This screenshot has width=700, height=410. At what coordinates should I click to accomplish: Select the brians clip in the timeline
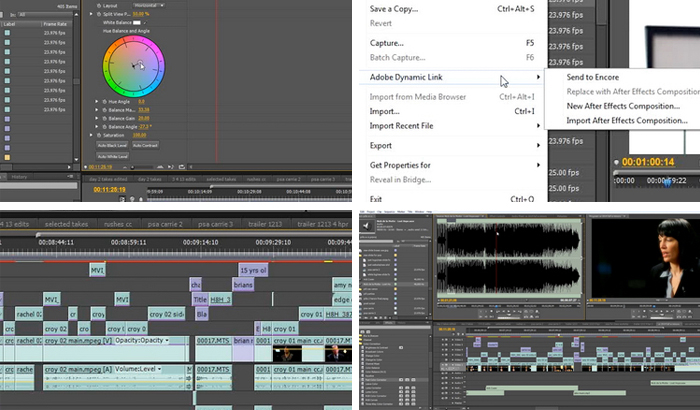tap(243, 284)
